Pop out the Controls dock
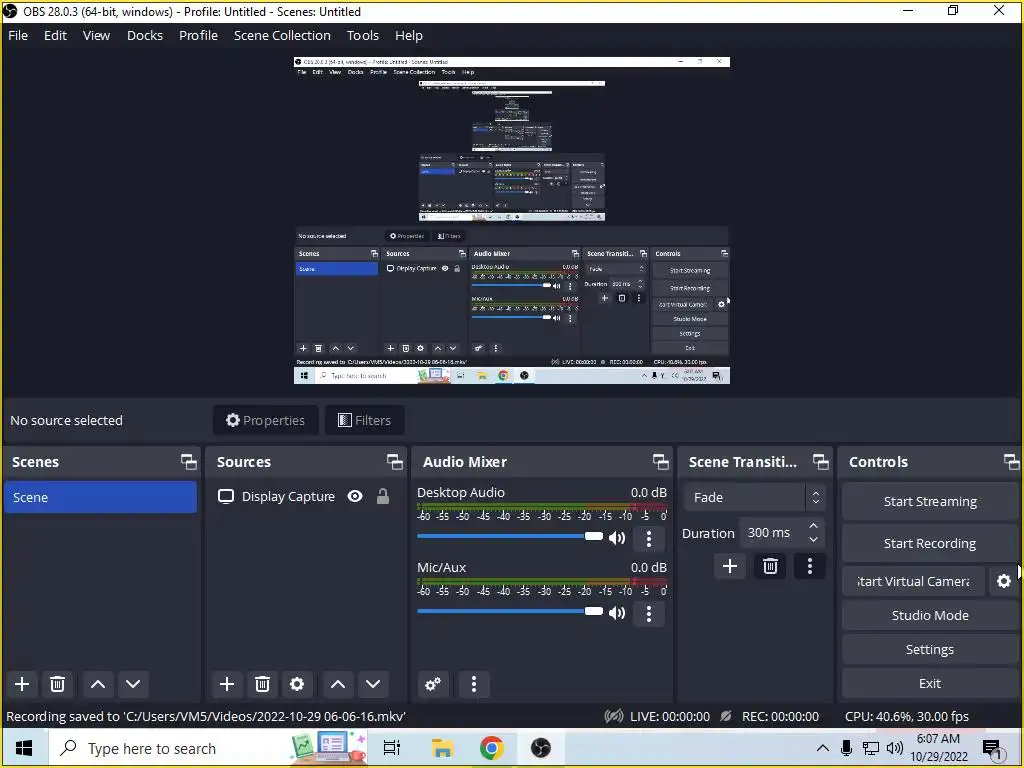Image resolution: width=1024 pixels, height=768 pixels. tap(1012, 462)
